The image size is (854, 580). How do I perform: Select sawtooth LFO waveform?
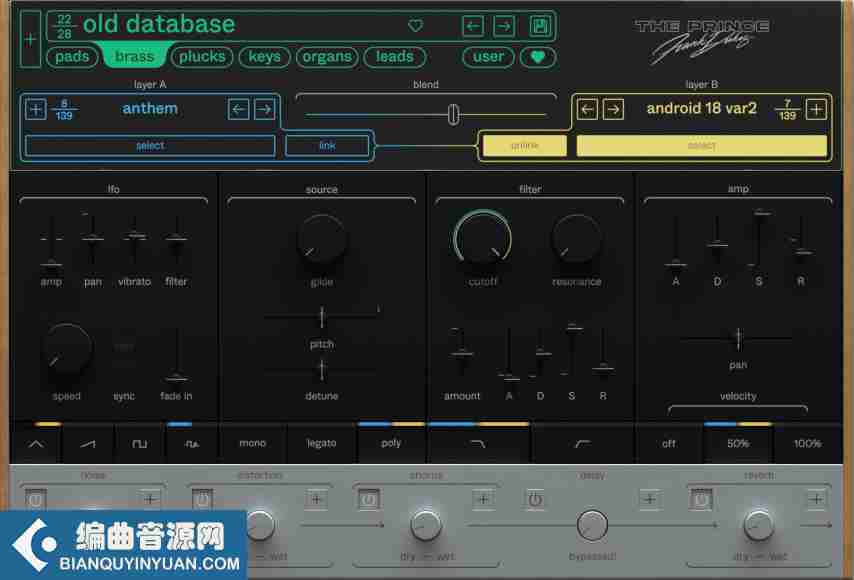pyautogui.click(x=88, y=444)
